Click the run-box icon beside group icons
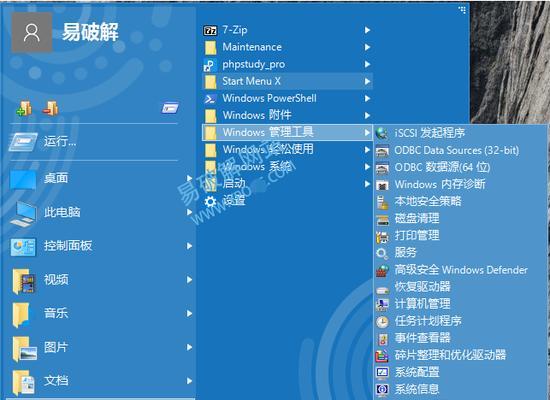This screenshot has width=550, height=400. (x=170, y=108)
